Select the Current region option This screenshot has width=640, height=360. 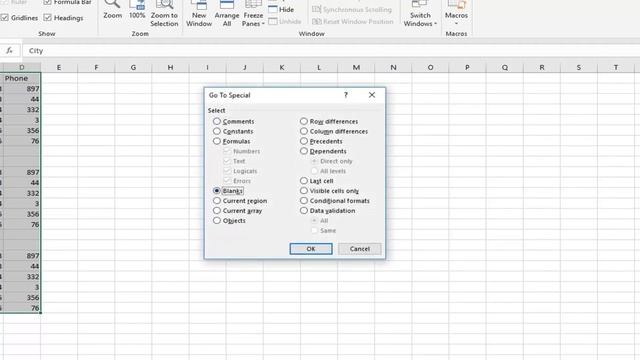pos(217,201)
